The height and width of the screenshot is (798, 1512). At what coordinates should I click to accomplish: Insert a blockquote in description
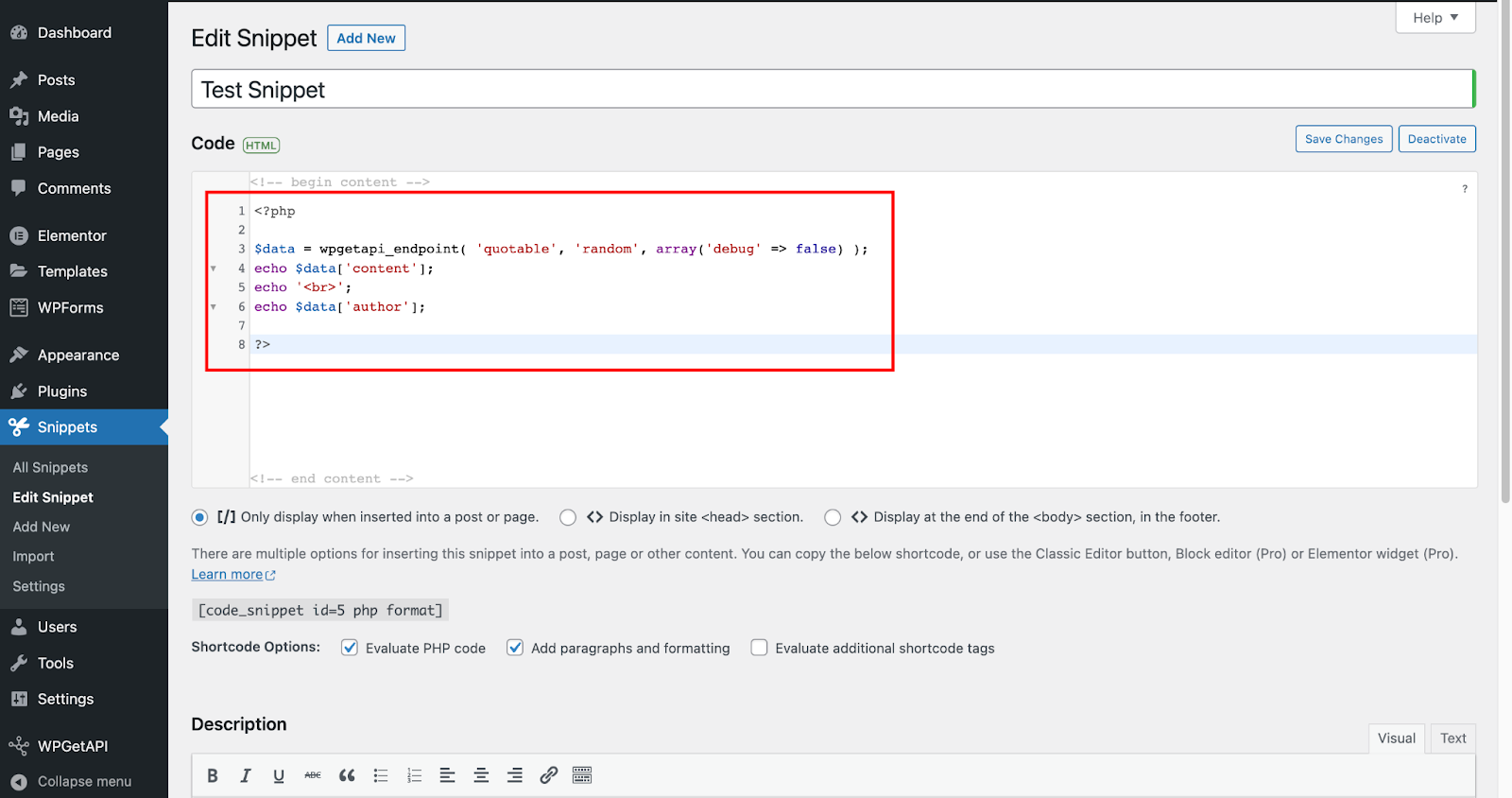tap(347, 775)
